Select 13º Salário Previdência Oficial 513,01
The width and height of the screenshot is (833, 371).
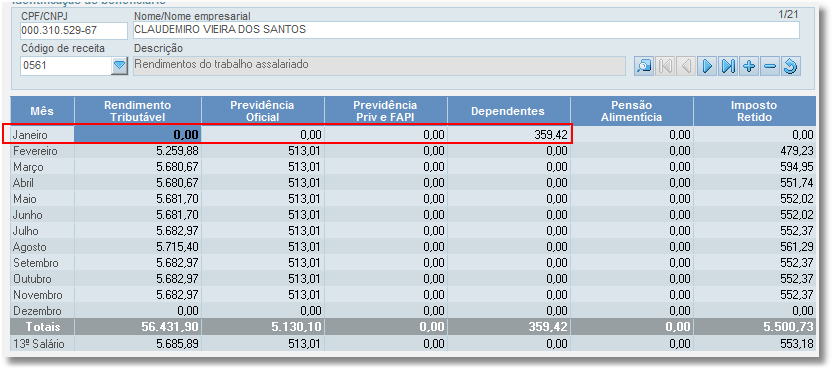click(263, 343)
